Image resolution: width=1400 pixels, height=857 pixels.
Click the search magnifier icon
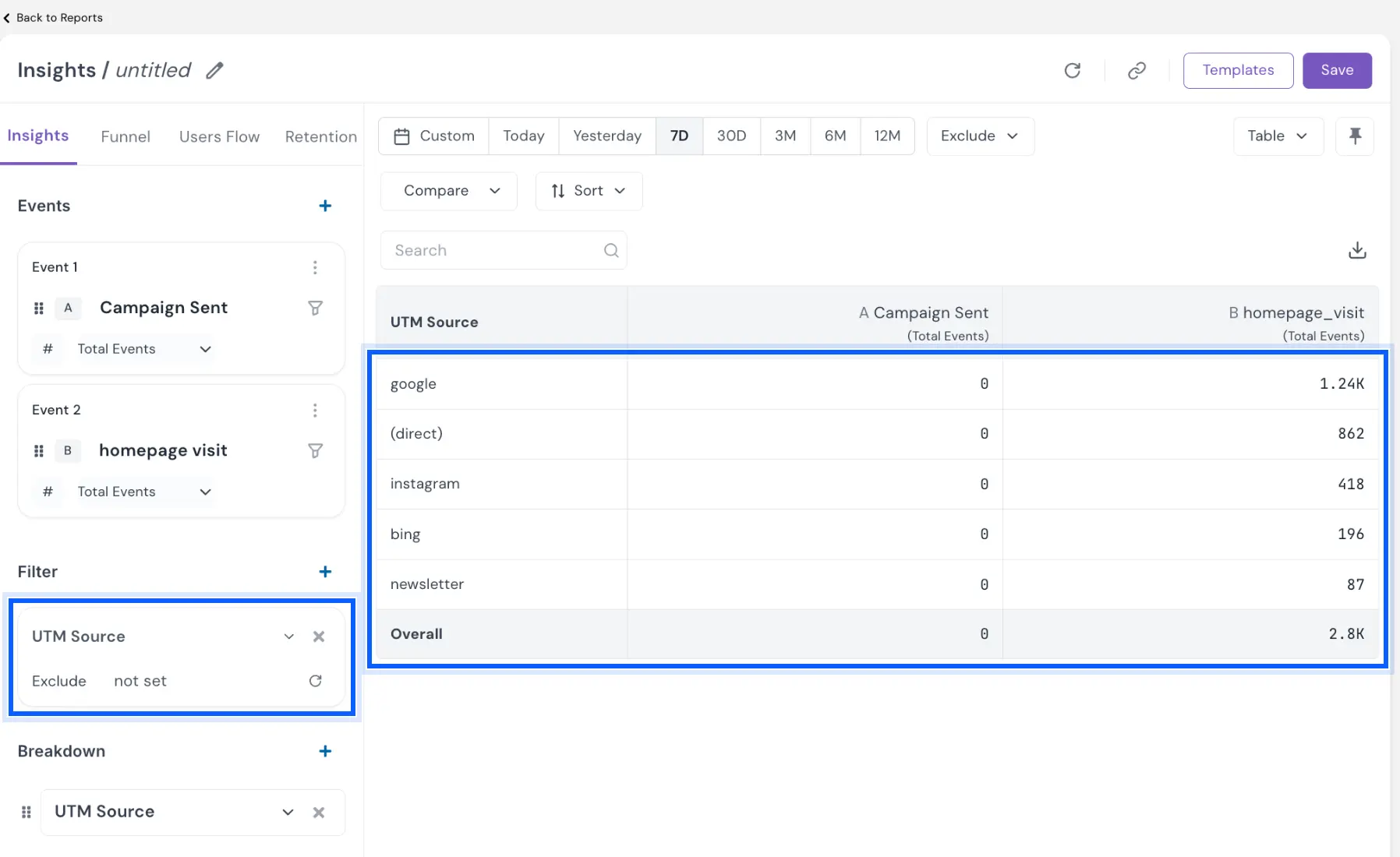tap(611, 250)
